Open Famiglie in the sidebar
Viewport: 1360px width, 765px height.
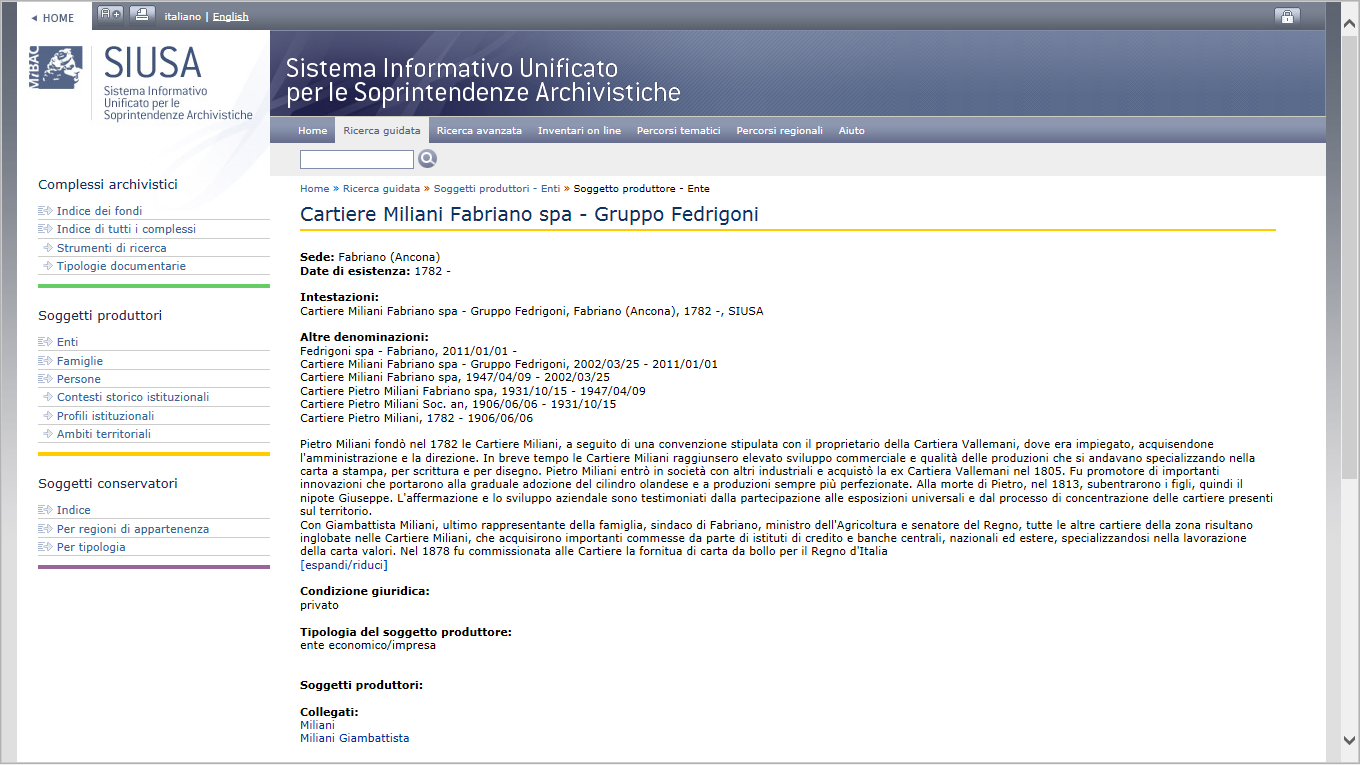pos(80,361)
